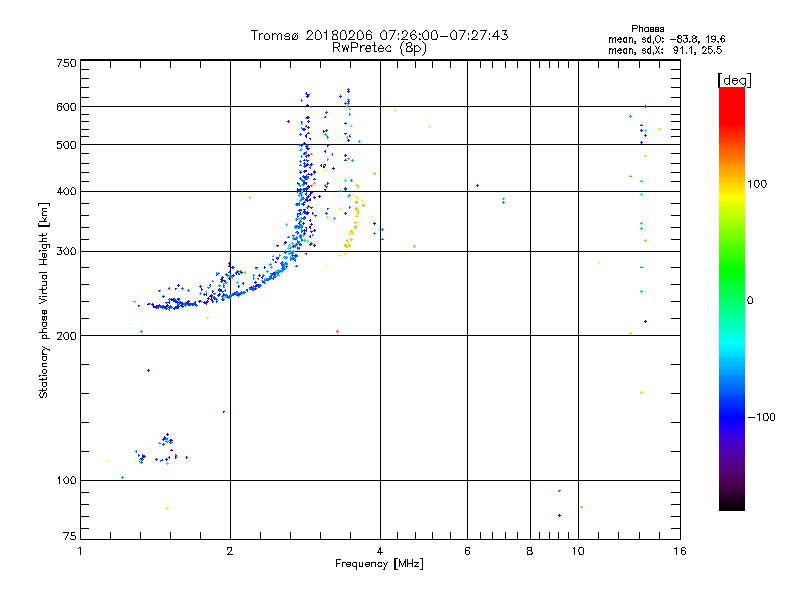This screenshot has width=800, height=600.
Task: Click the x-axis tick label '6'
Action: (x=467, y=552)
